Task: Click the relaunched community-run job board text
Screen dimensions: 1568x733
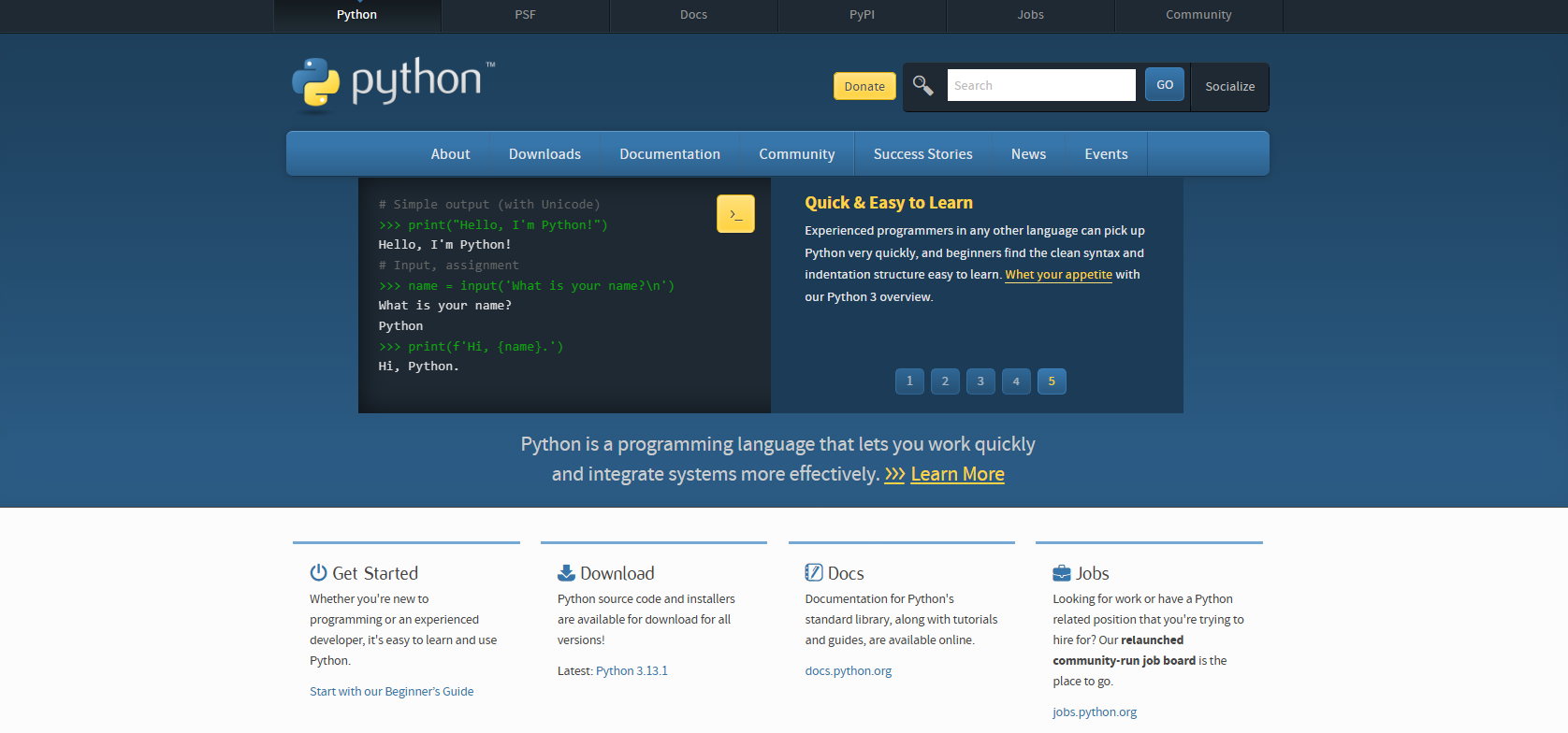Action: tap(1125, 651)
